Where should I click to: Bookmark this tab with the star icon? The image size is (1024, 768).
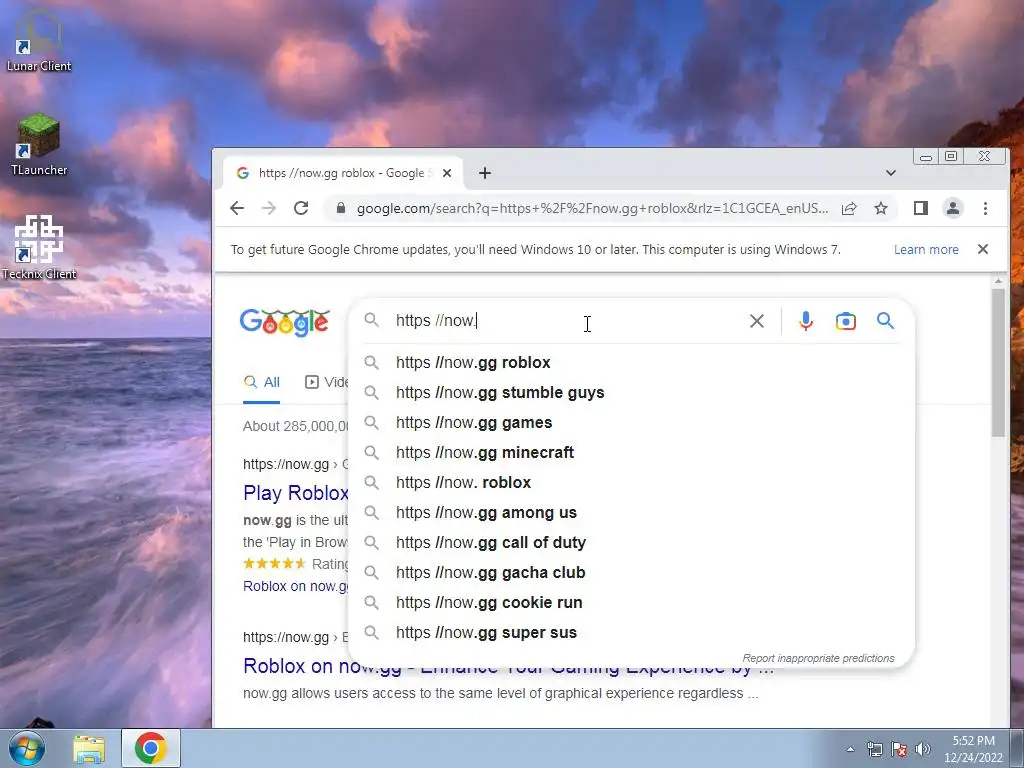(x=881, y=208)
